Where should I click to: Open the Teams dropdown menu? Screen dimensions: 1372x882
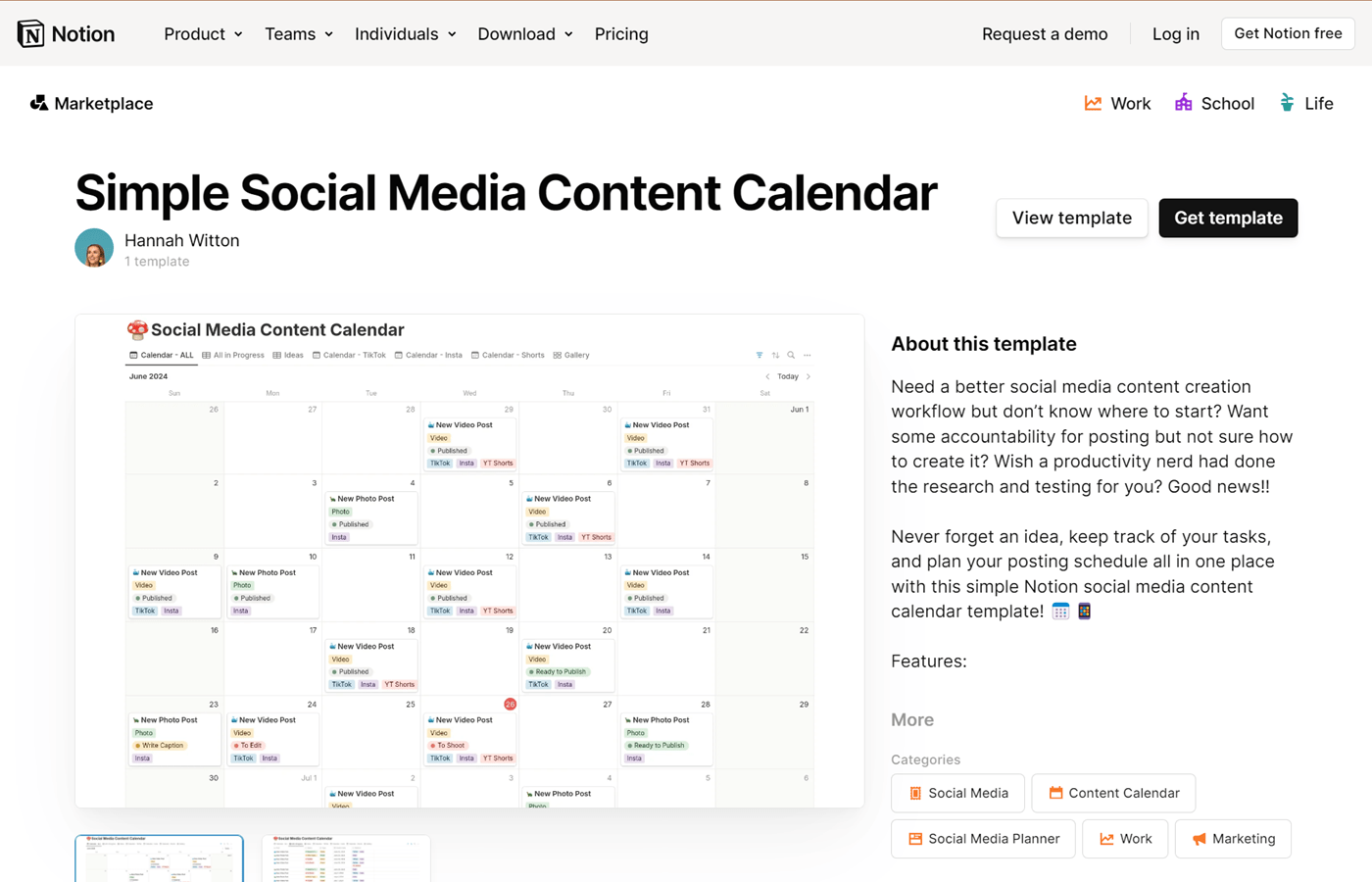tap(299, 34)
